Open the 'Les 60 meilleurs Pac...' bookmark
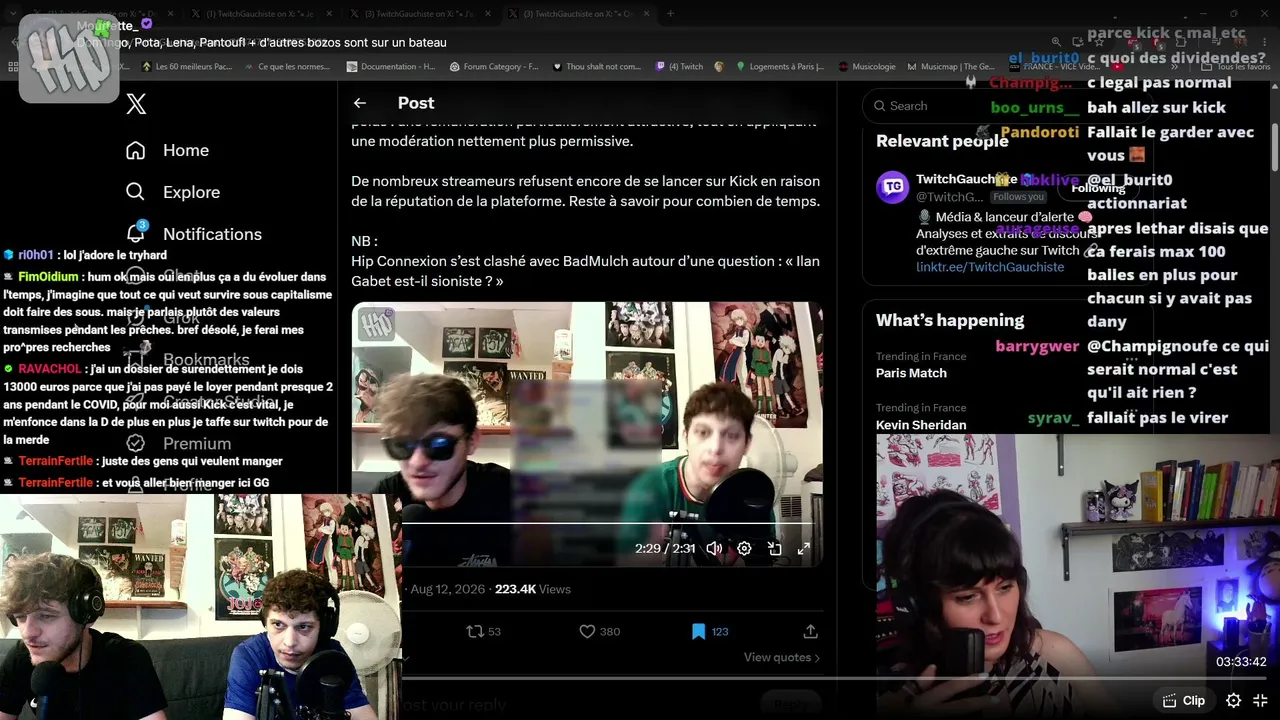This screenshot has width=1280, height=720. (x=186, y=67)
